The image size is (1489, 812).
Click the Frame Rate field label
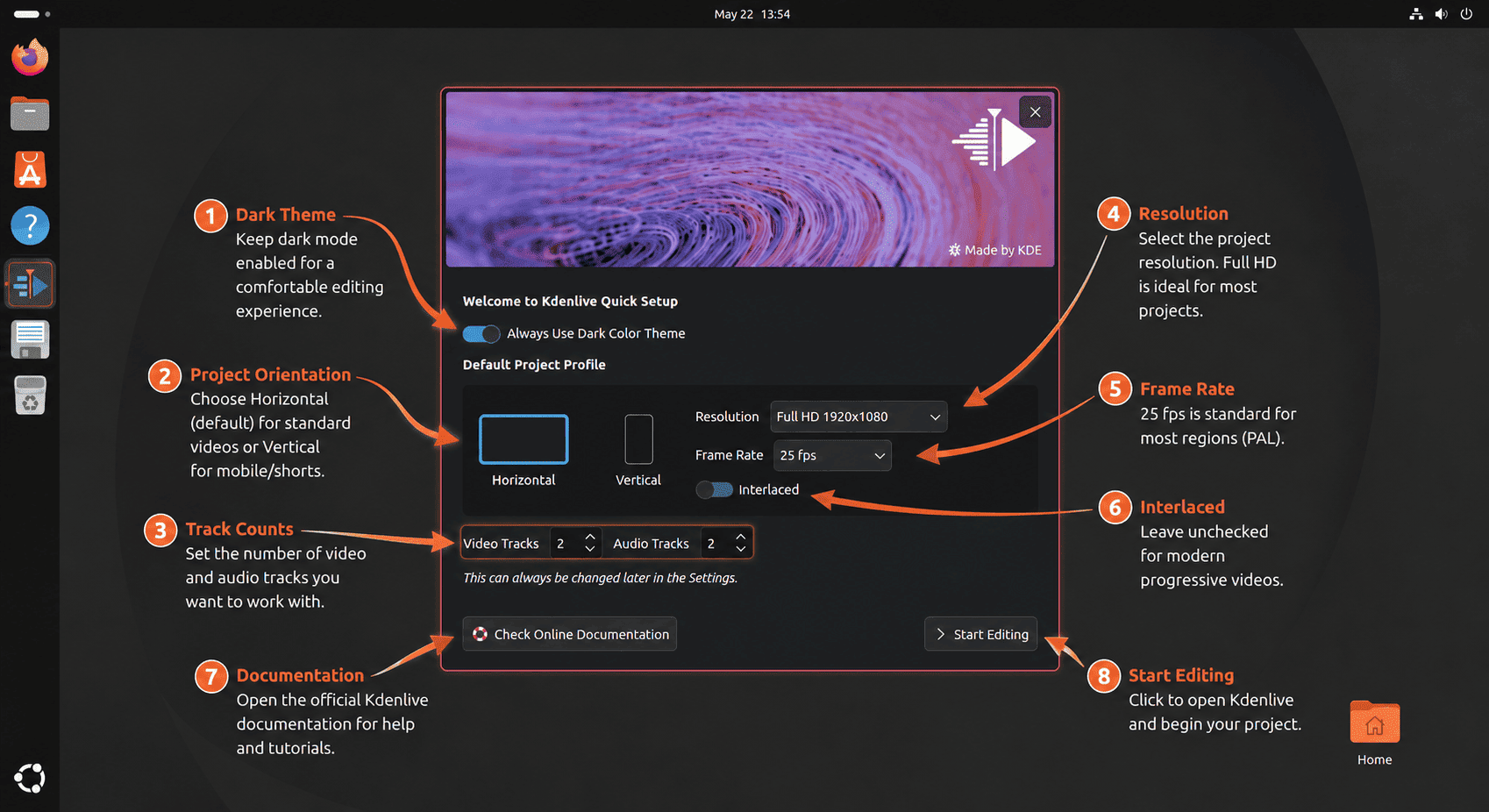729,455
